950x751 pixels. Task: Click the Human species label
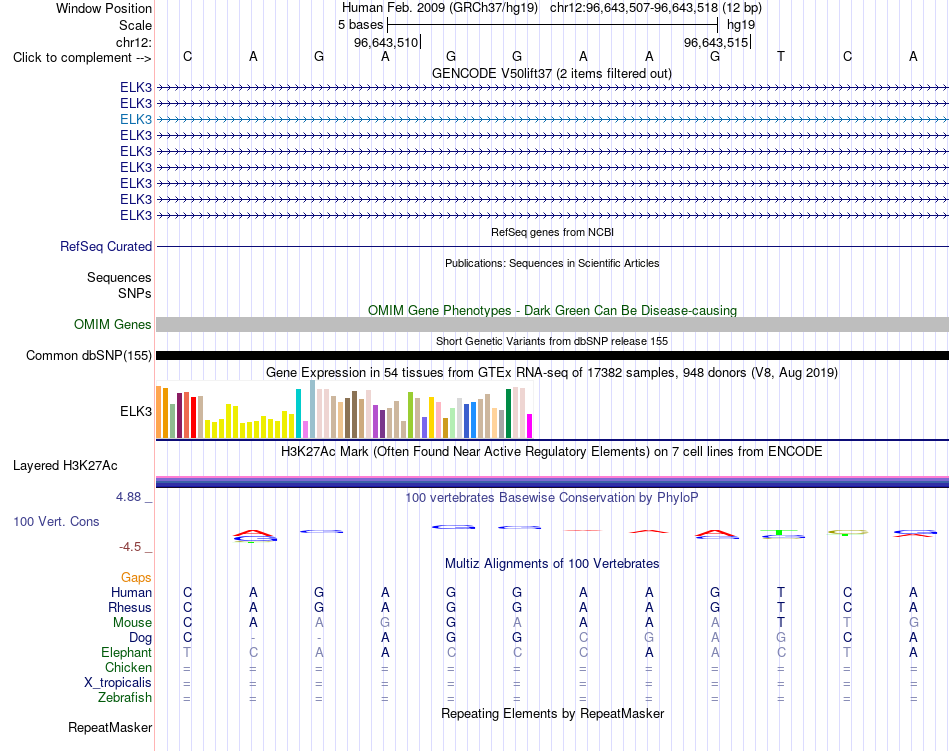tap(131, 592)
